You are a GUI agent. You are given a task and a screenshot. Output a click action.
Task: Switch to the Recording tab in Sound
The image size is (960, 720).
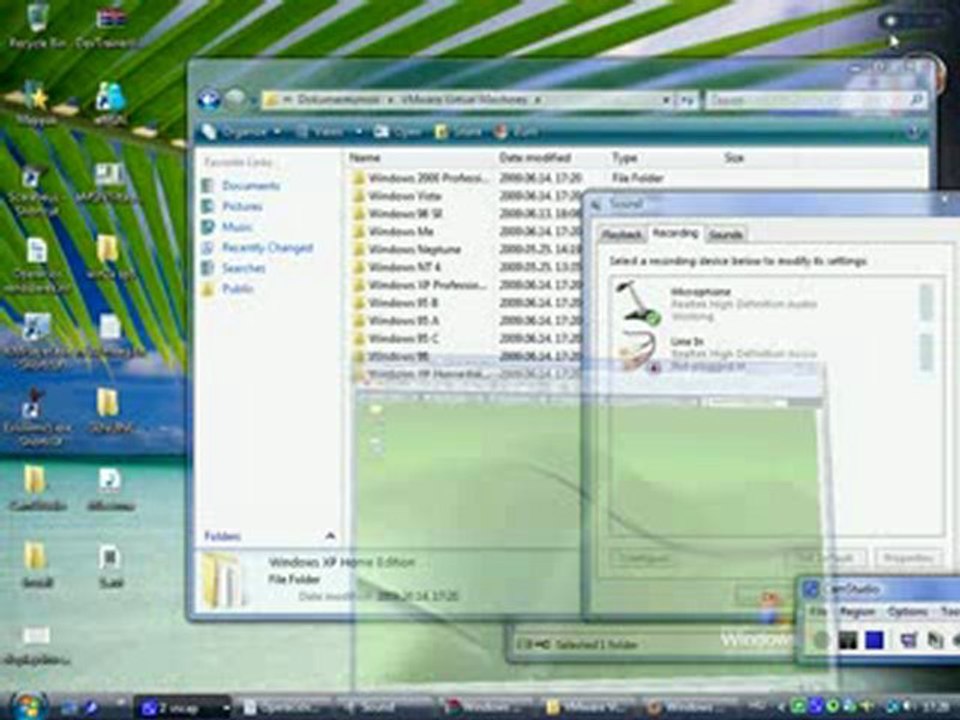tap(675, 233)
